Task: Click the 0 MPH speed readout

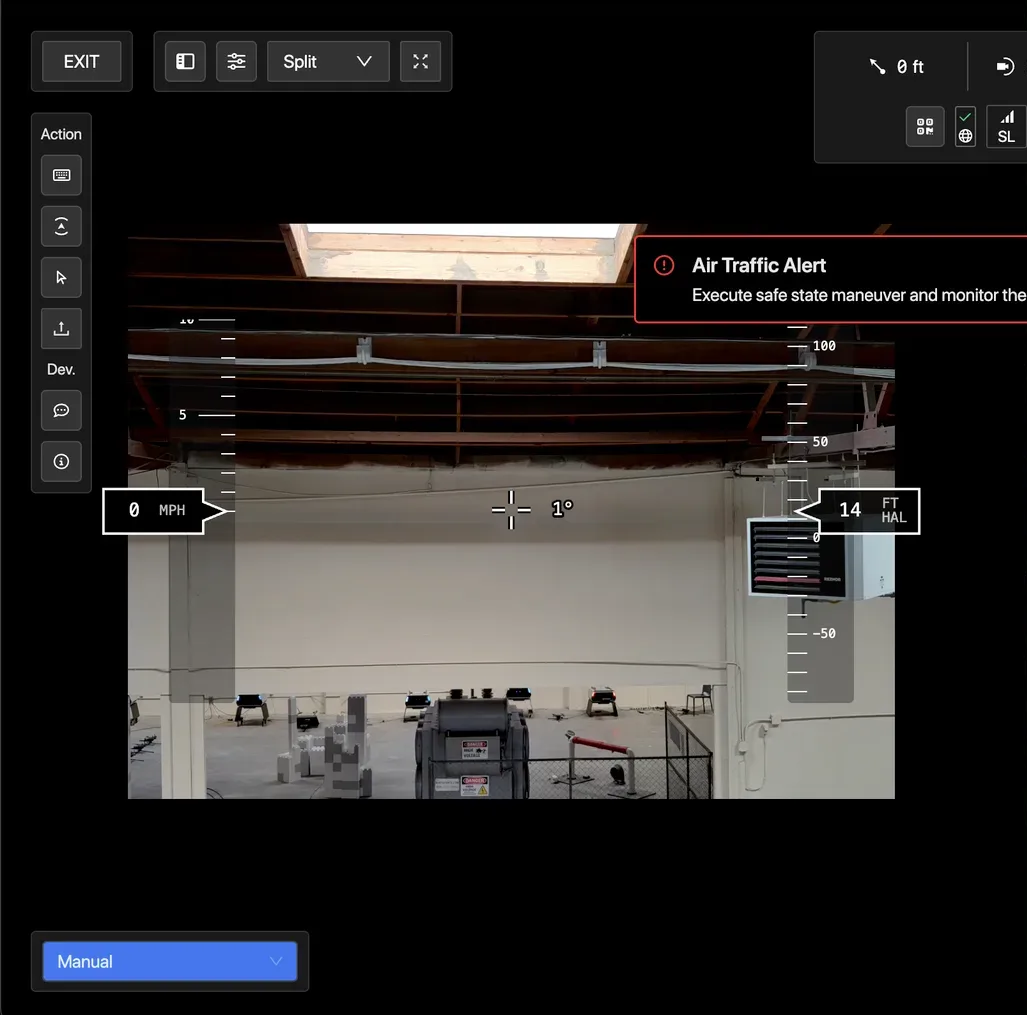Action: tap(158, 510)
